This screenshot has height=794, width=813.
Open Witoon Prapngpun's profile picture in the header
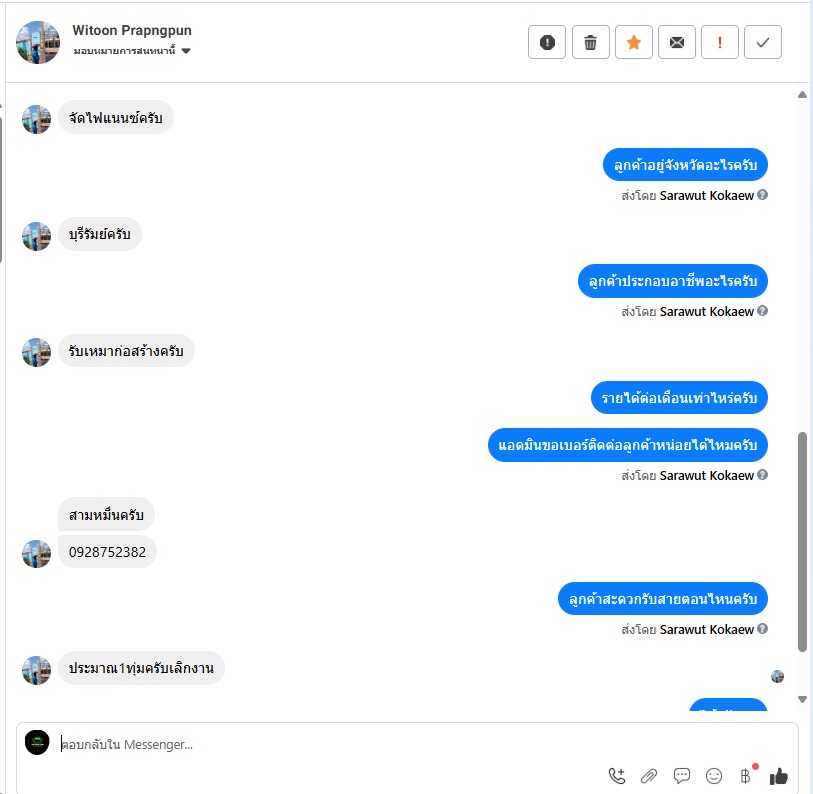click(x=38, y=43)
